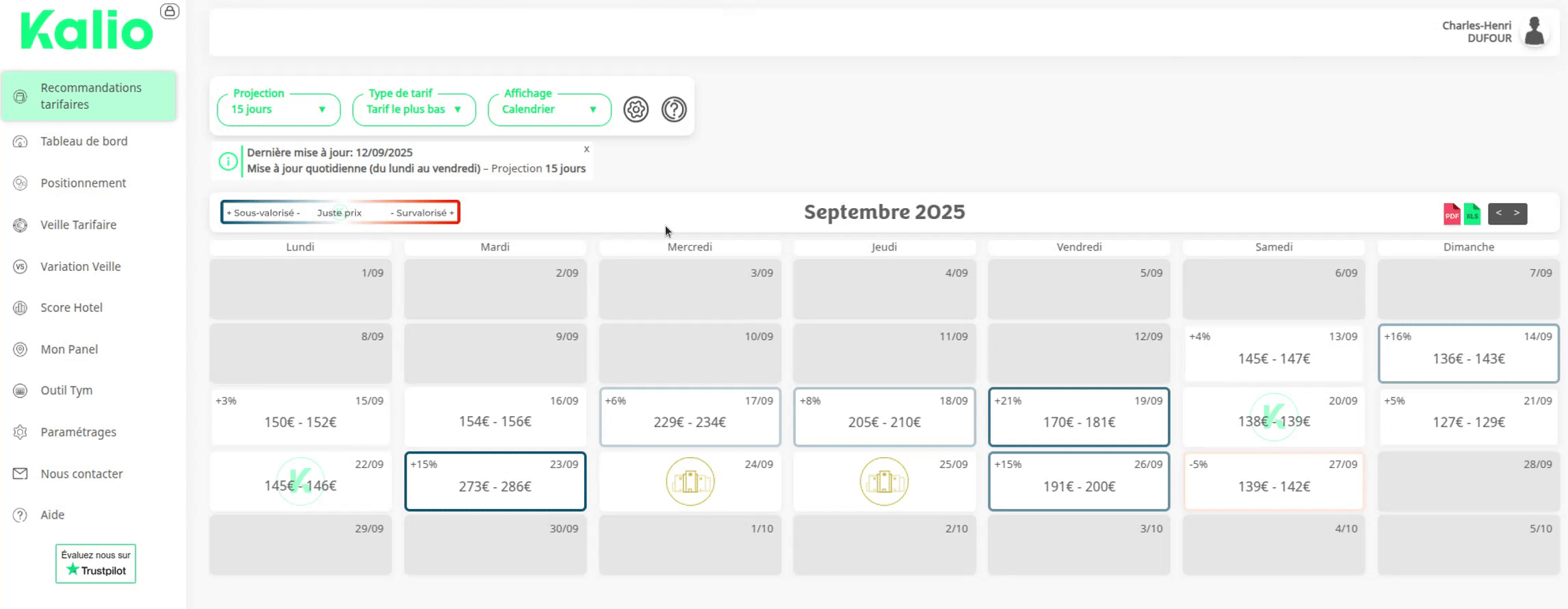Click the info icon by Dernière mise à jour
The image size is (1568, 609).
[228, 161]
